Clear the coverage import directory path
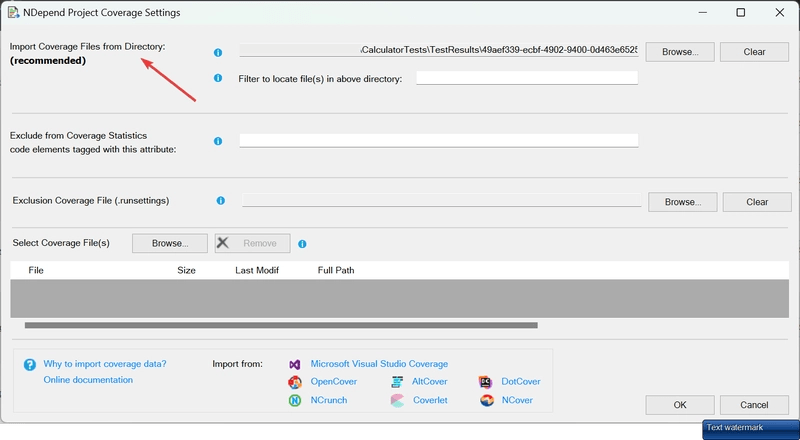Viewport: 800px width, 440px height. pyautogui.click(x=754, y=52)
